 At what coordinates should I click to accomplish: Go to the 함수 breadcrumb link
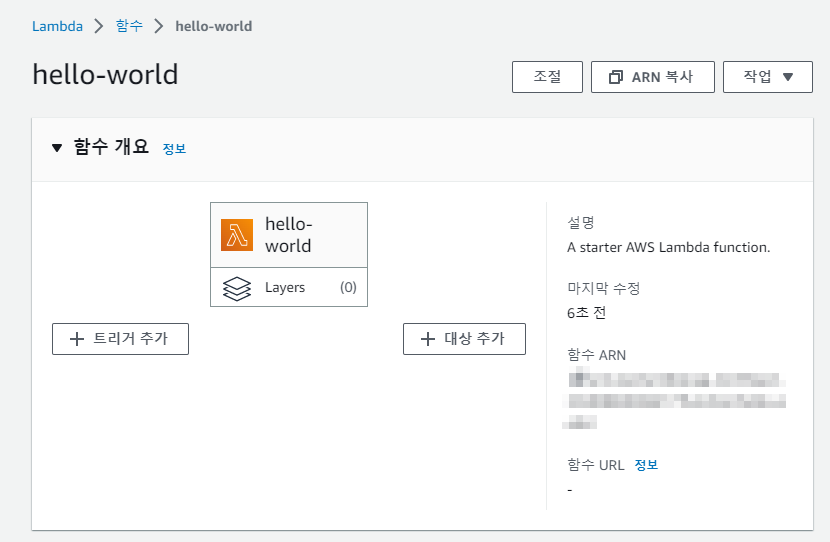[x=129, y=26]
